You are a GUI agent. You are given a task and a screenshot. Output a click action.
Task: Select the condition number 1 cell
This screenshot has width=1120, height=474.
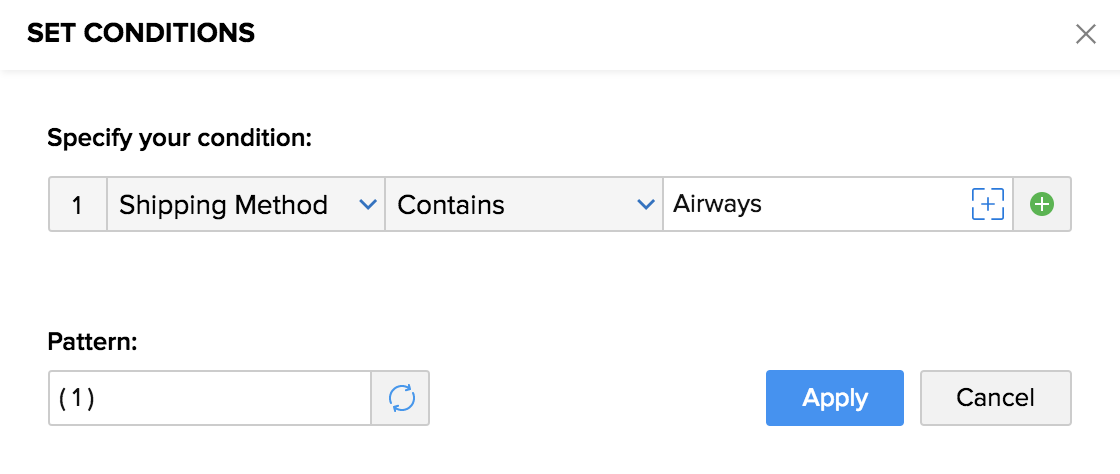78,205
